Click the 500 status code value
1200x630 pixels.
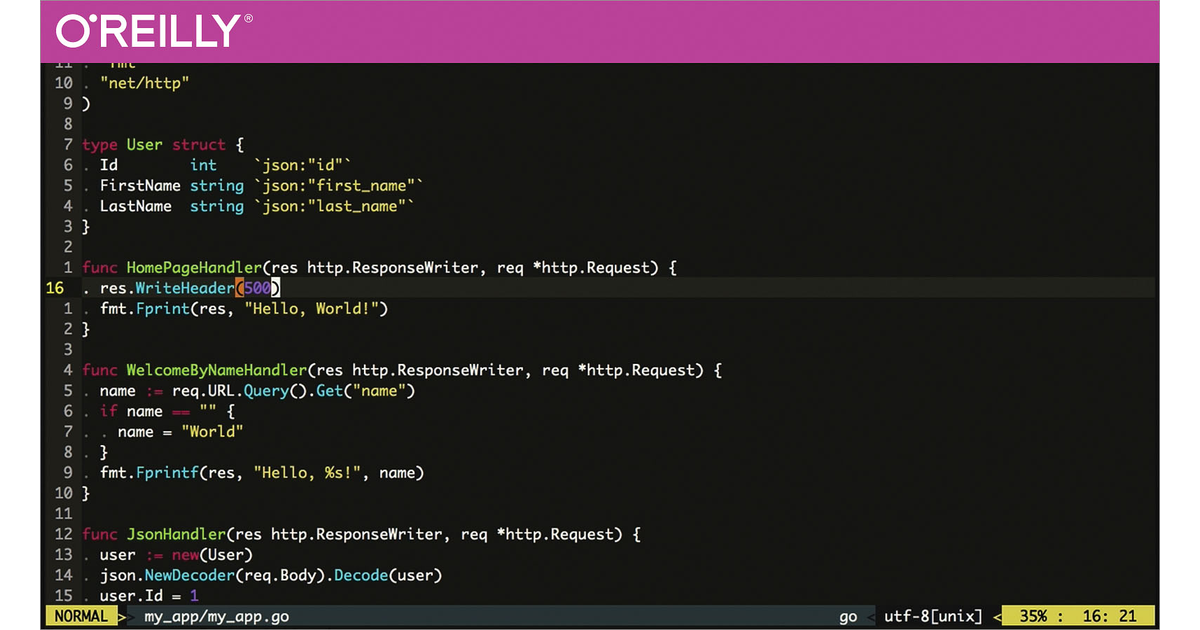(x=257, y=288)
